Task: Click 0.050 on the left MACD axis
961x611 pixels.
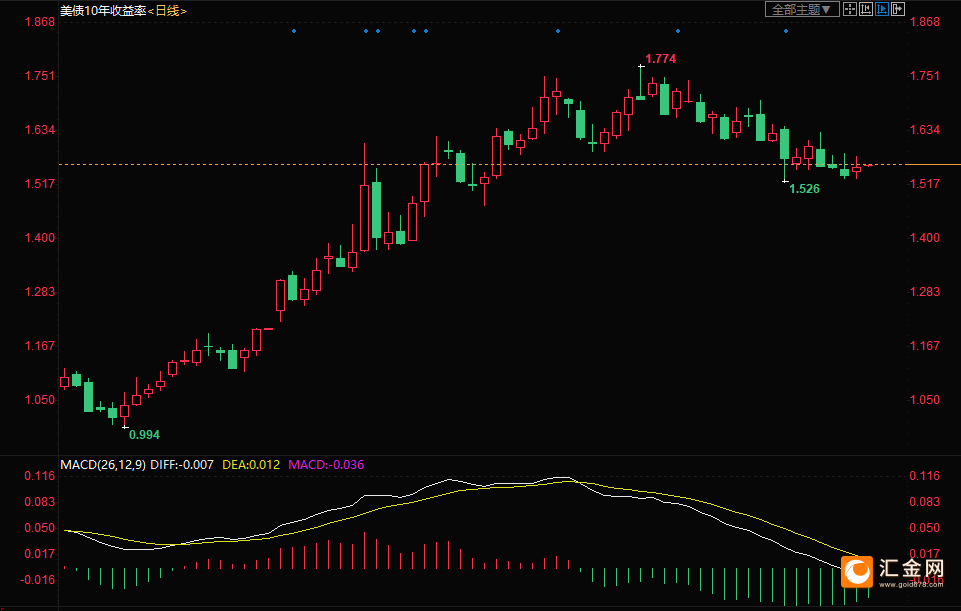Action: tap(40, 528)
